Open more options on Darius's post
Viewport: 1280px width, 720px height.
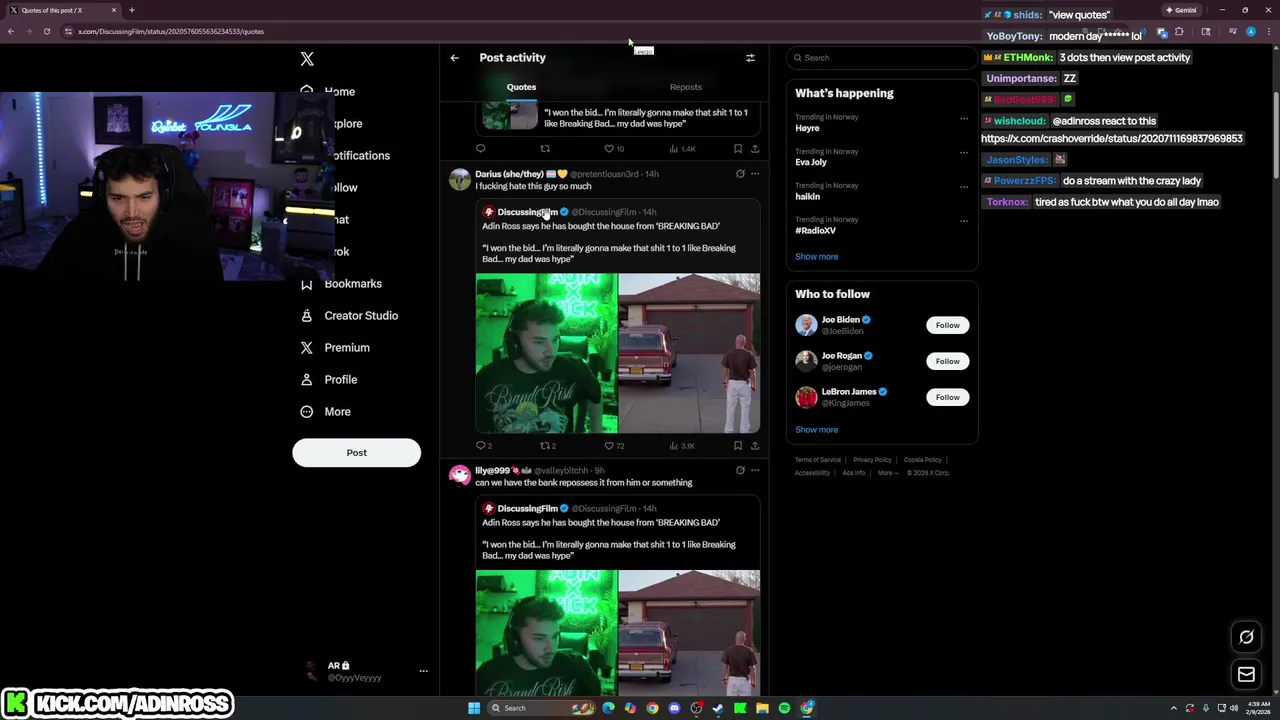click(x=755, y=174)
